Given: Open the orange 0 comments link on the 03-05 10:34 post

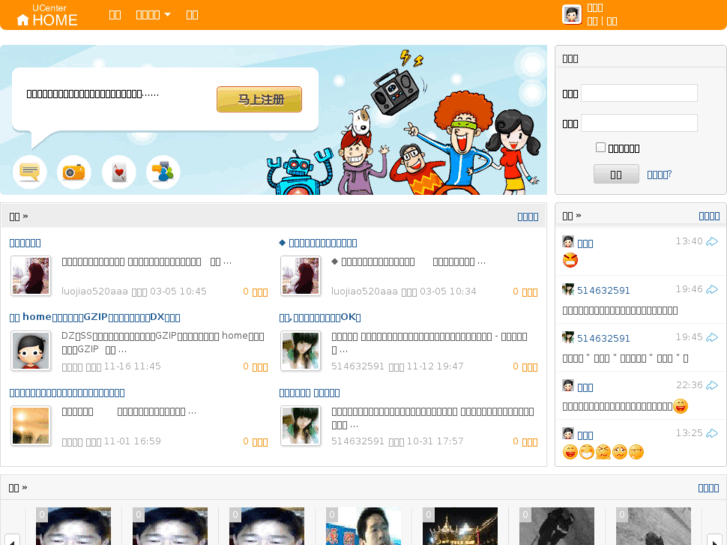Looking at the screenshot, I should tap(525, 292).
